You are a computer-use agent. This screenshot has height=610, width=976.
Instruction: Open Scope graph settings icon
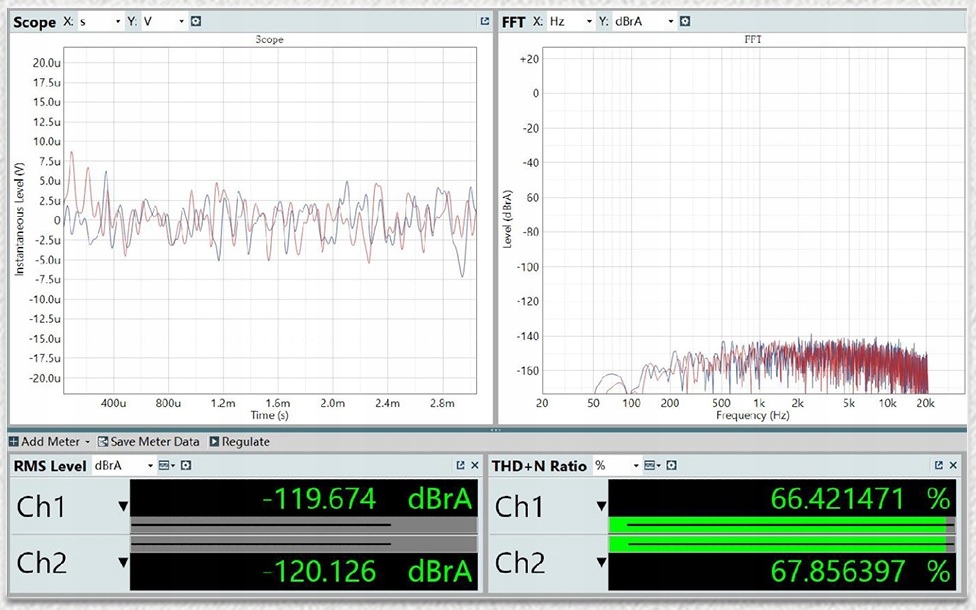click(x=195, y=21)
